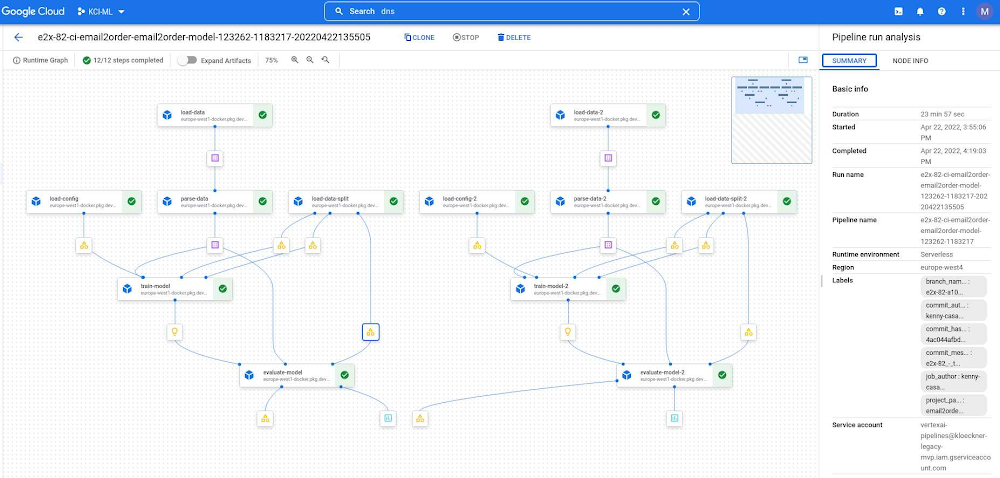Select the yellow artifact below load-data-split-2's right edge
The width and height of the screenshot is (1000, 478).
click(x=748, y=332)
